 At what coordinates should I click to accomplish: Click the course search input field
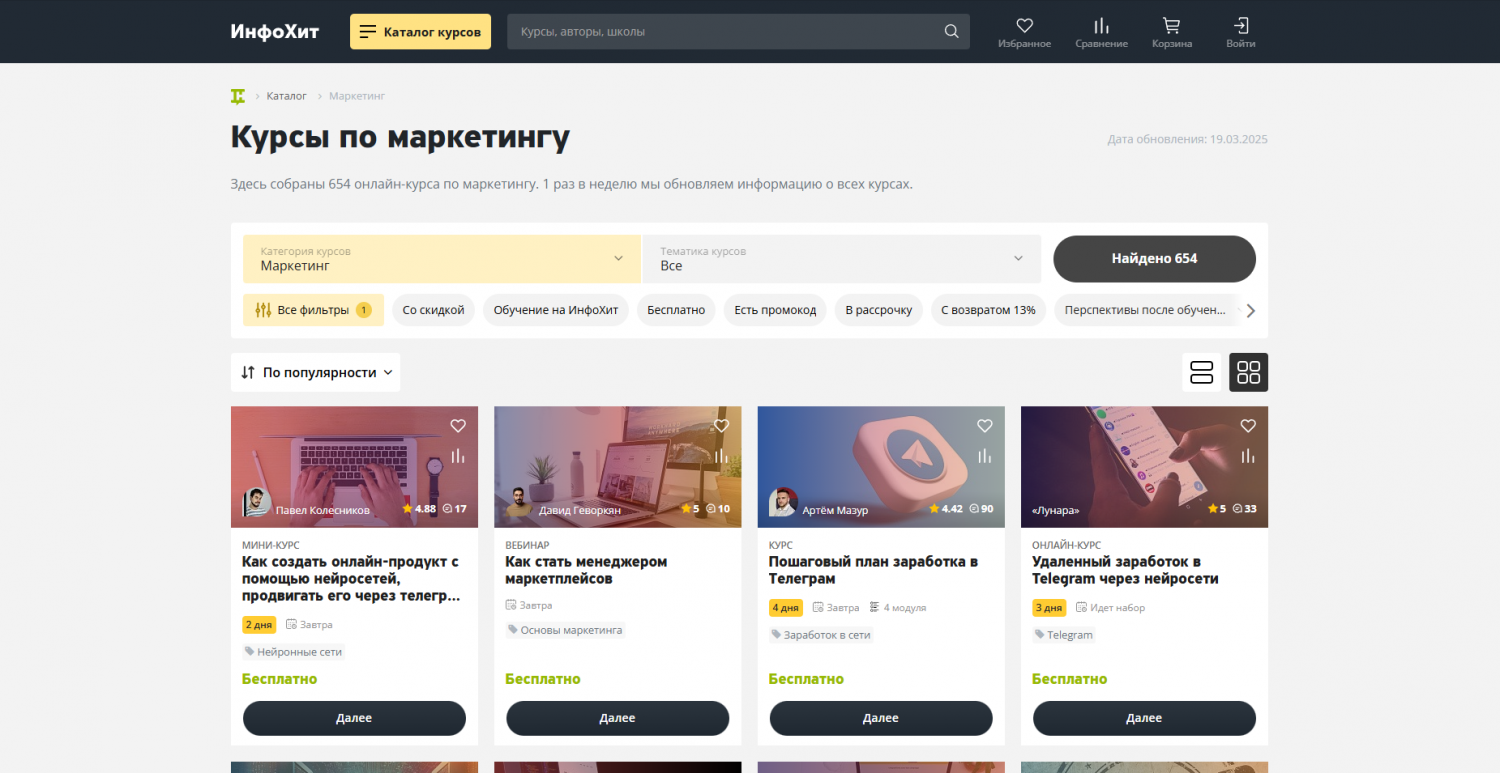click(x=725, y=31)
